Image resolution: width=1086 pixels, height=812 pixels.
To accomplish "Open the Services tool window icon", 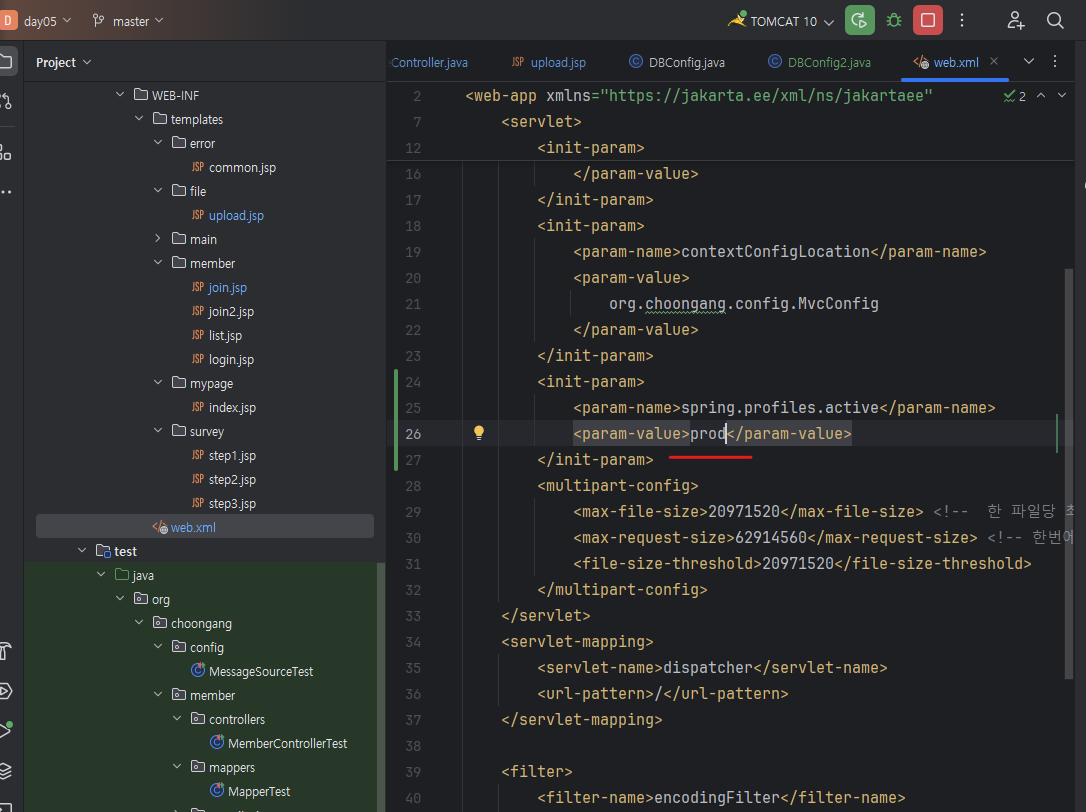I will pos(6,691).
